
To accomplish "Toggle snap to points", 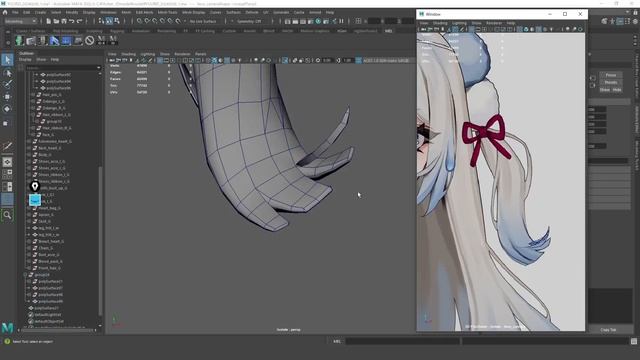I will (x=155, y=21).
